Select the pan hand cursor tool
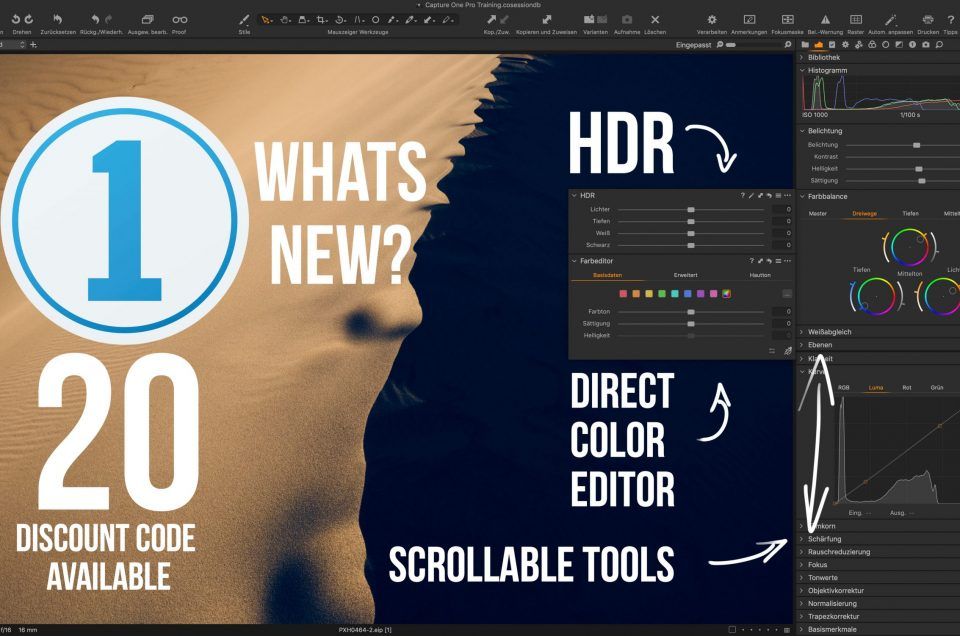This screenshot has height=636, width=960. pos(285,20)
